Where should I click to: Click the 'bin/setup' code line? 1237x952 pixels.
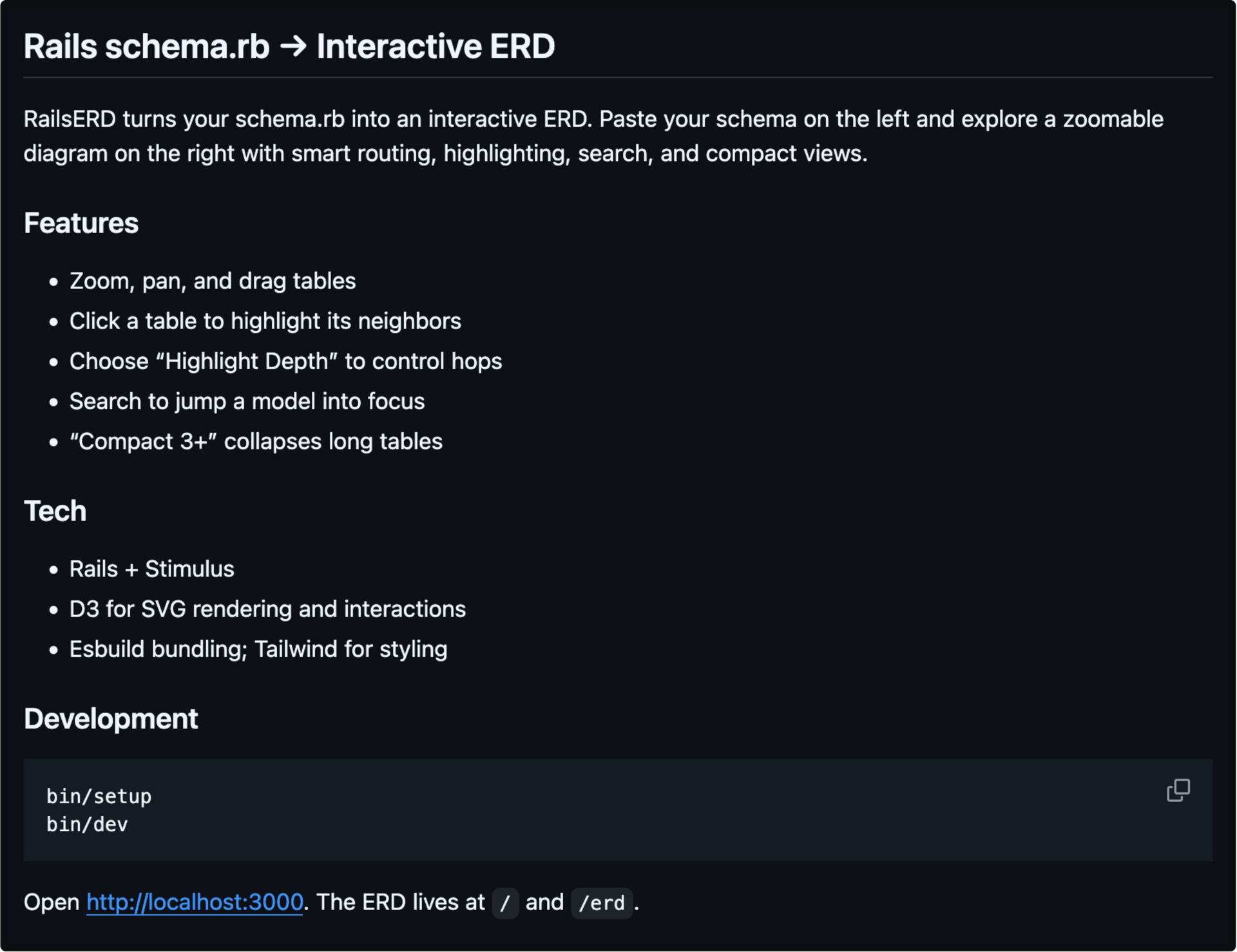99,797
